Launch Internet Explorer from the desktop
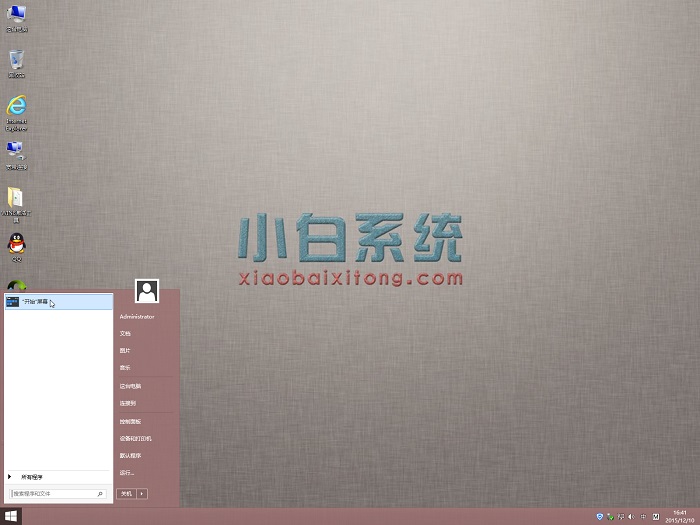Viewport: 700px width, 525px height. pyautogui.click(x=16, y=106)
